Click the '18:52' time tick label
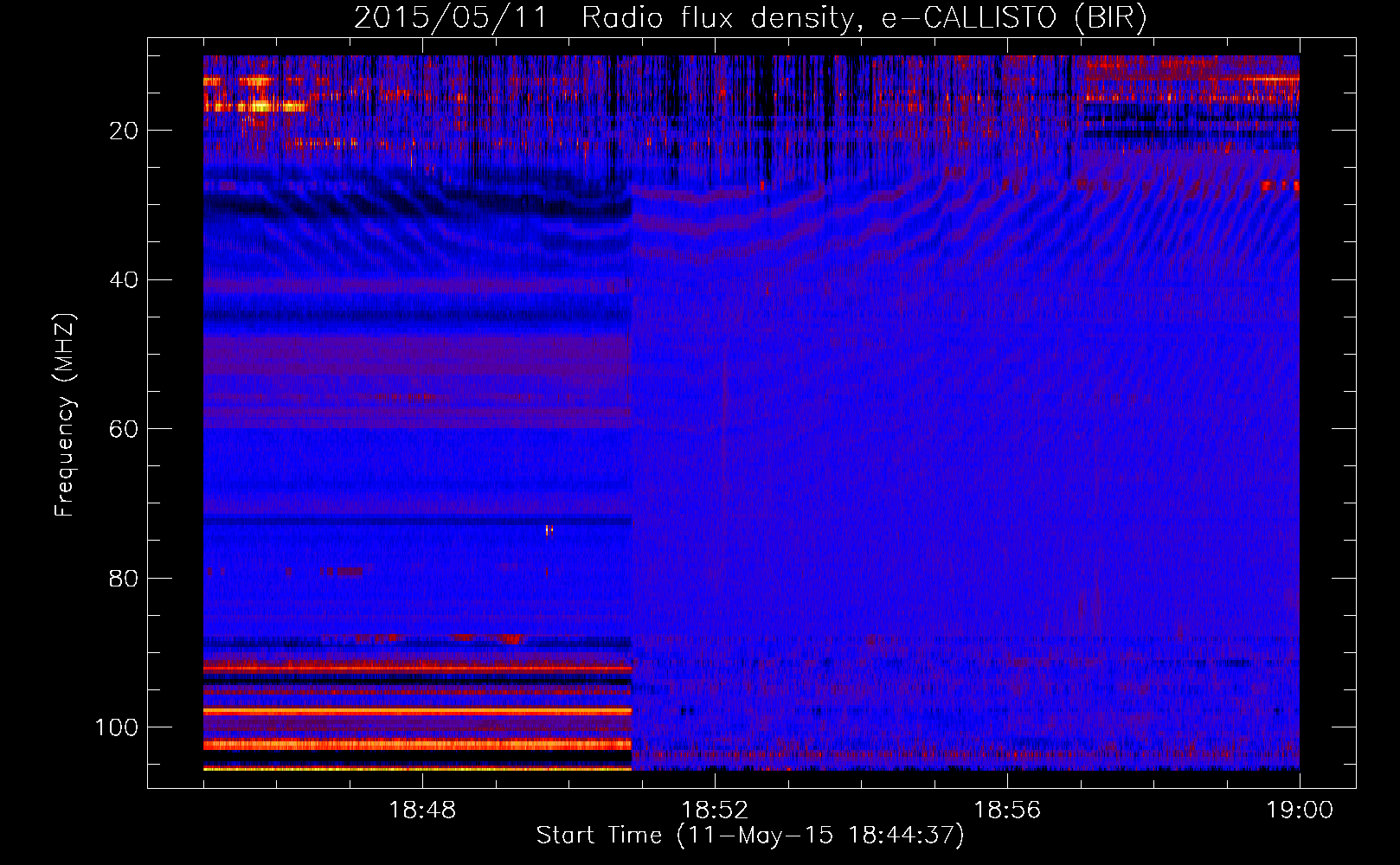The image size is (1400, 865). pyautogui.click(x=715, y=811)
